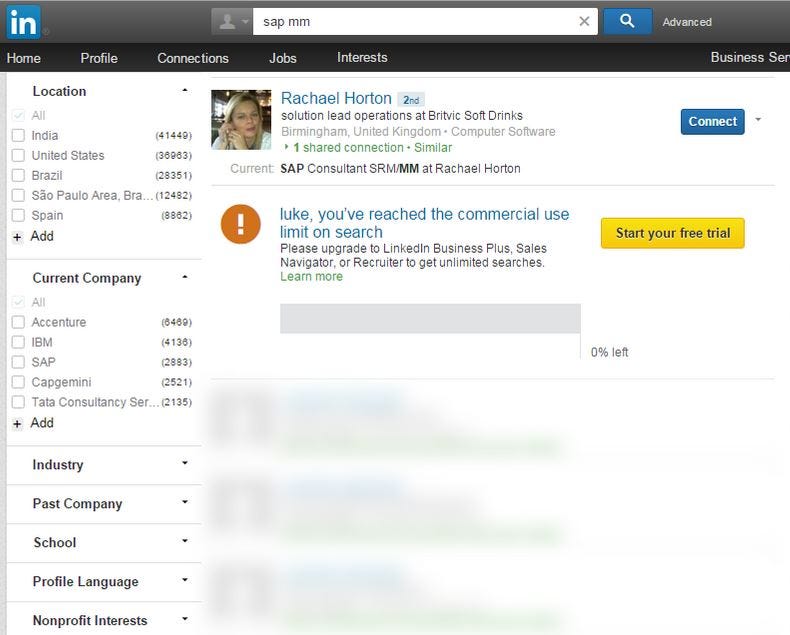Go to the Home menu

coord(24,58)
